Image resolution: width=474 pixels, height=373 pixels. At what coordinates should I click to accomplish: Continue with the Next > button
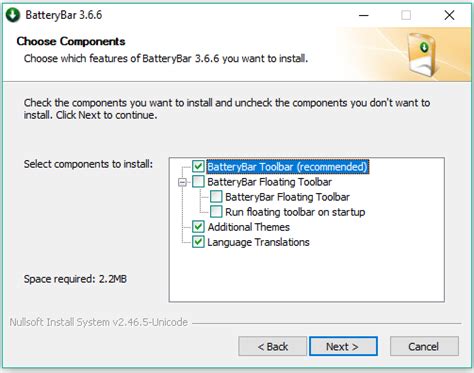tap(343, 347)
